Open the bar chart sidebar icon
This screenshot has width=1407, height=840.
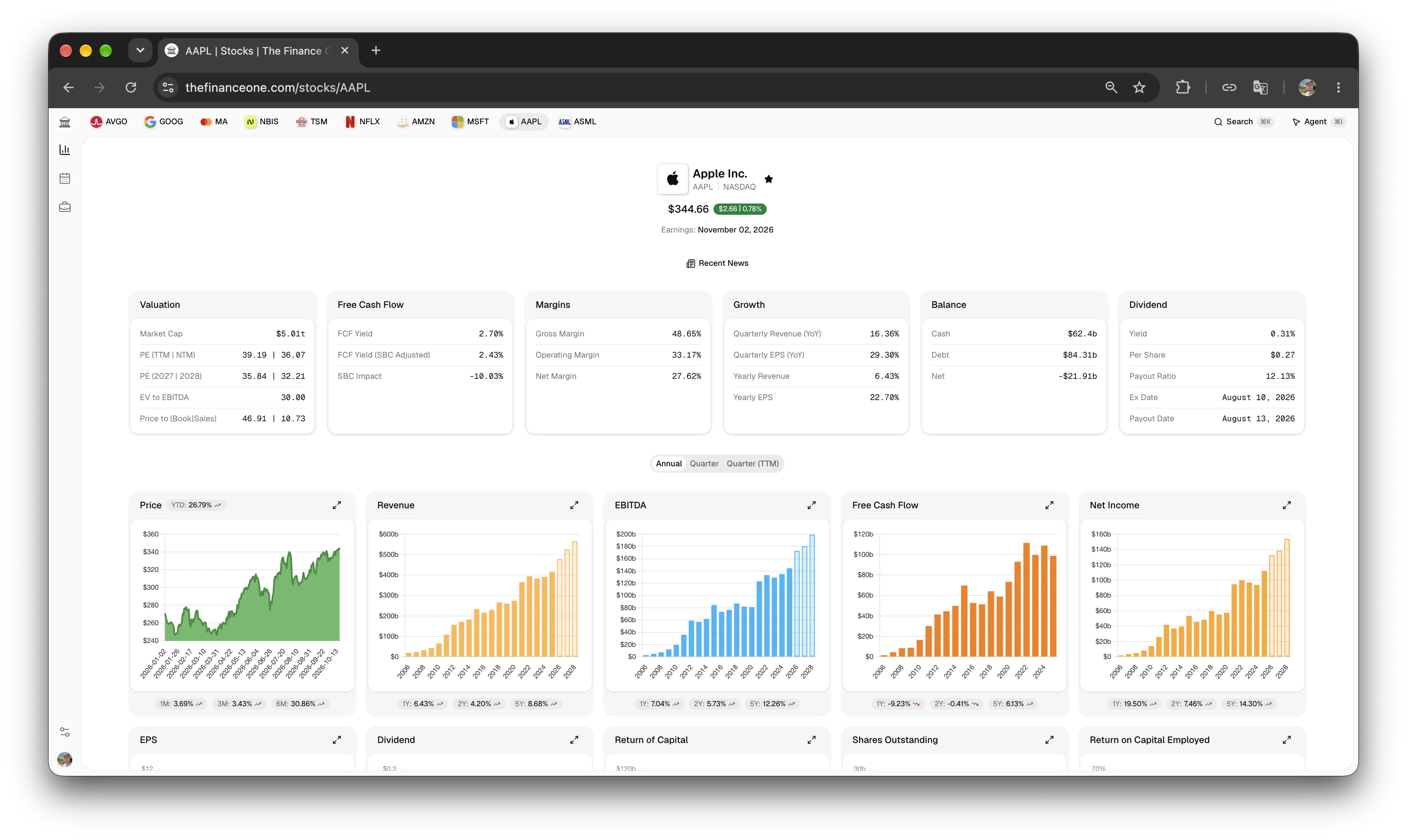[x=65, y=149]
